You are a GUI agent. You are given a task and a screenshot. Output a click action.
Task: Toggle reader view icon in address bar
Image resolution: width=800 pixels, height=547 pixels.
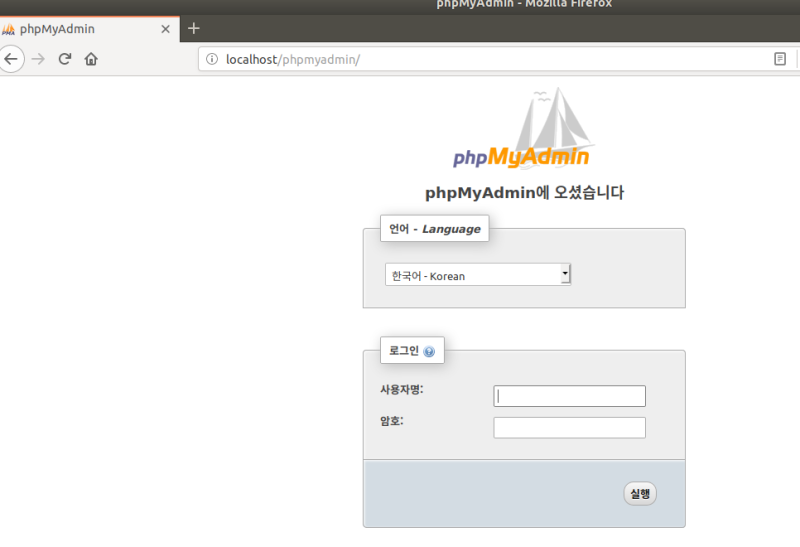780,59
